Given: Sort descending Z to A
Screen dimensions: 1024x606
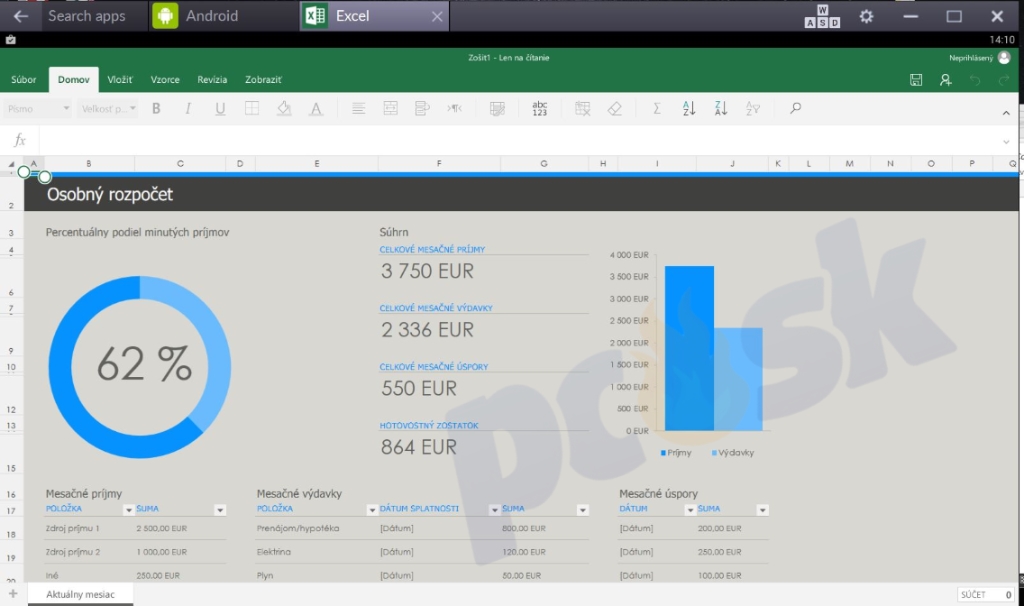Looking at the screenshot, I should tap(721, 109).
